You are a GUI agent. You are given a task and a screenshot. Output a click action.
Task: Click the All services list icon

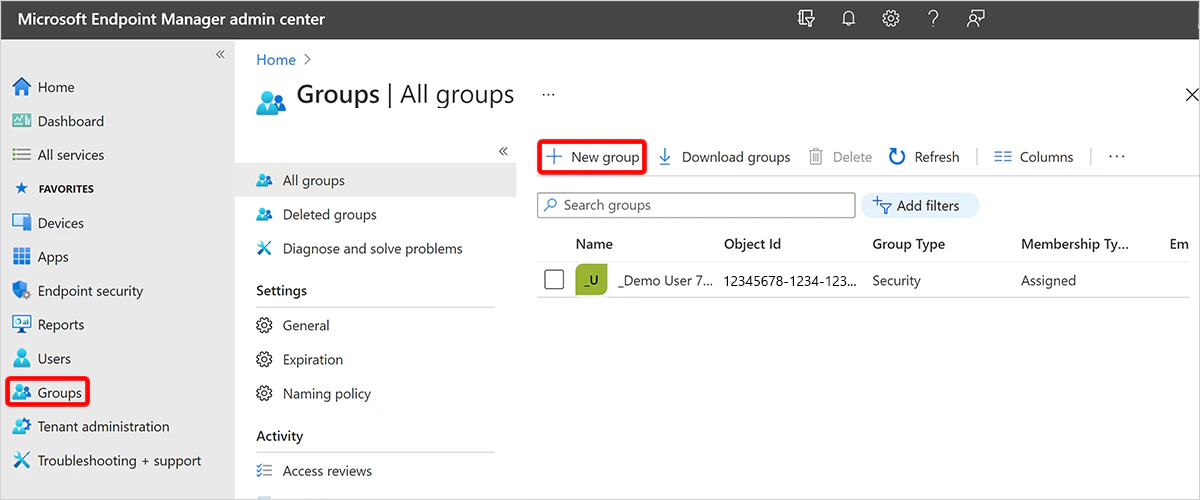(x=22, y=155)
